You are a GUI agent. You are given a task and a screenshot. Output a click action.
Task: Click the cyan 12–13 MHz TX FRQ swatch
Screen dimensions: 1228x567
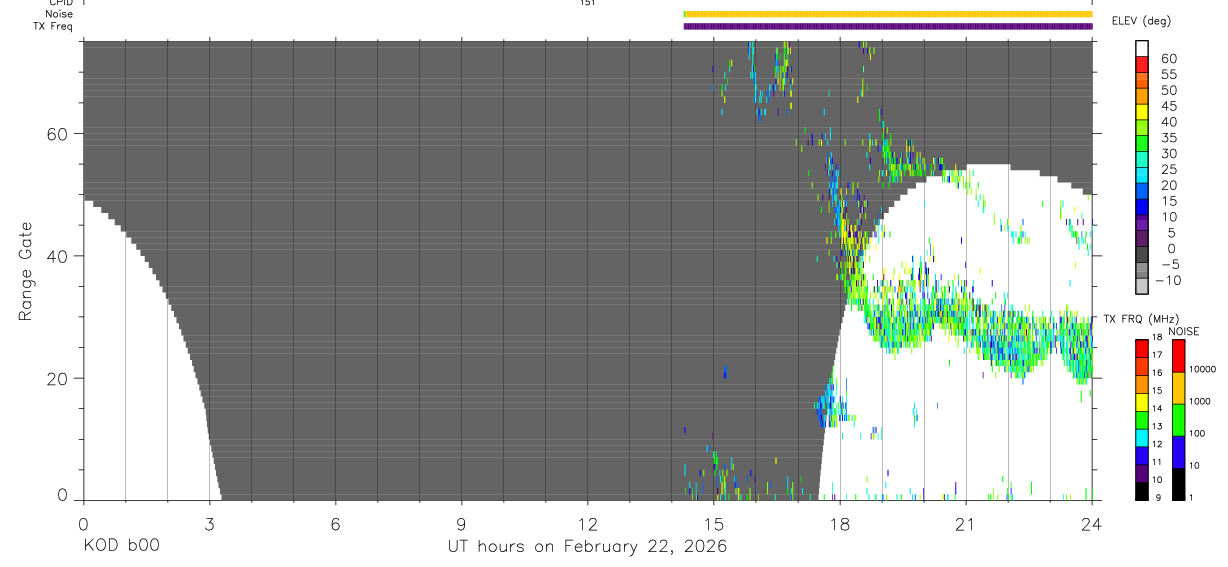click(x=1141, y=438)
